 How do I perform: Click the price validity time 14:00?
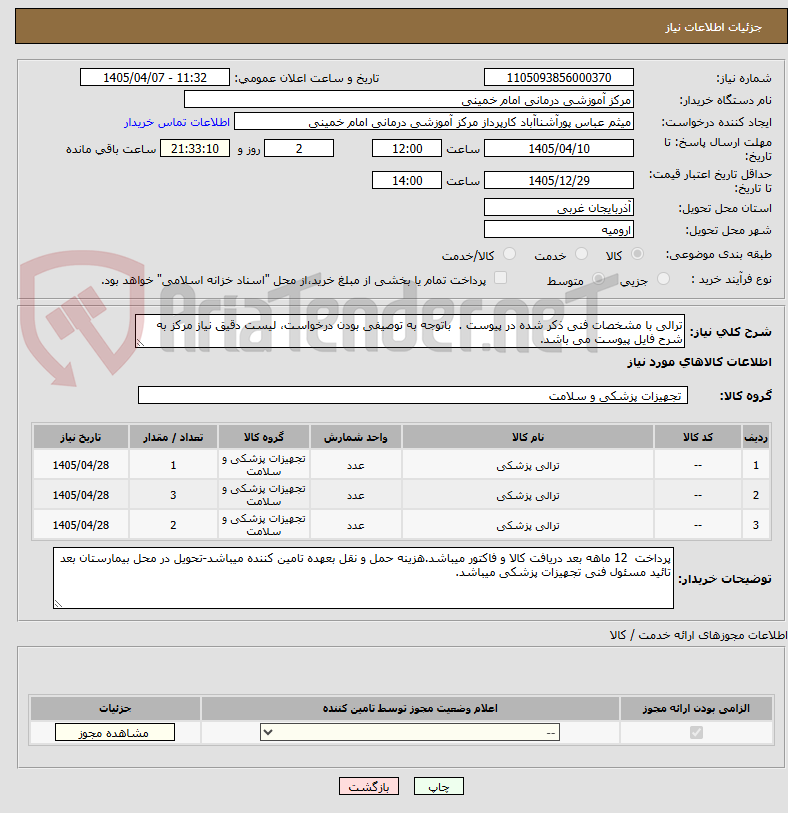(x=407, y=180)
